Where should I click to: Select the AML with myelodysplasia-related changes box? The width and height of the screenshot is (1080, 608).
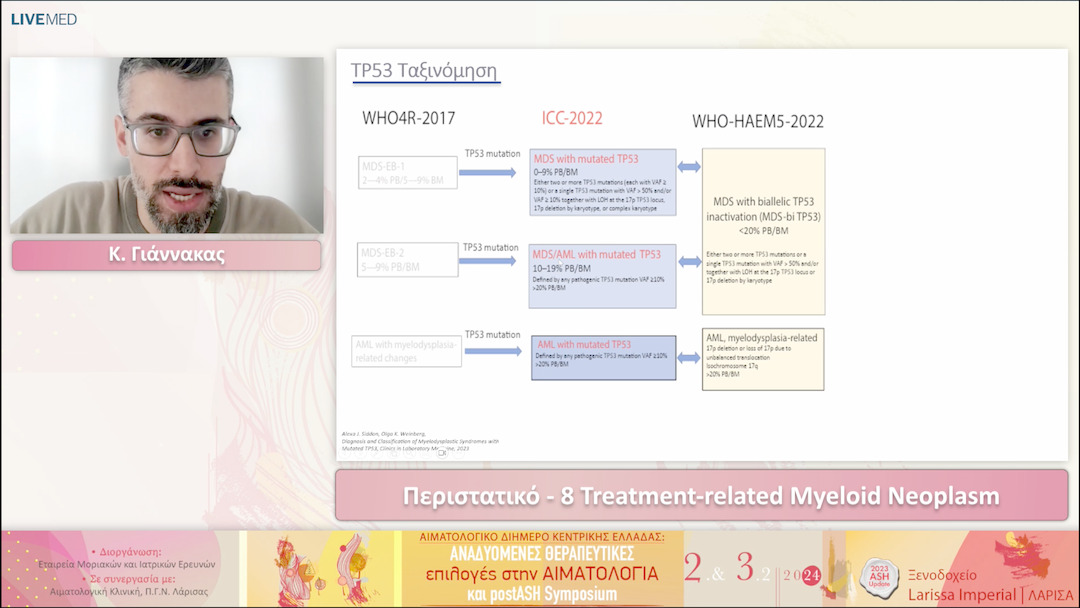point(405,349)
